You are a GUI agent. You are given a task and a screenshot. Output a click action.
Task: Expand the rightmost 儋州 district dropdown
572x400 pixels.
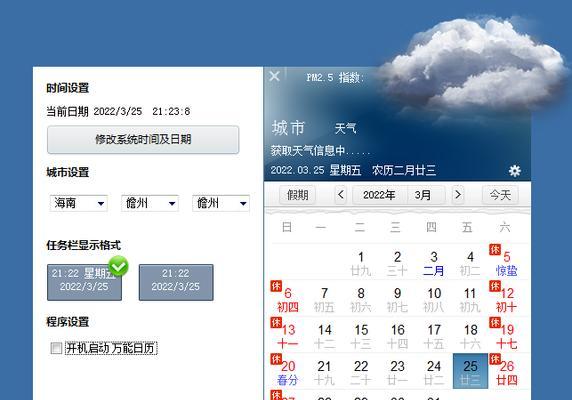221,203
